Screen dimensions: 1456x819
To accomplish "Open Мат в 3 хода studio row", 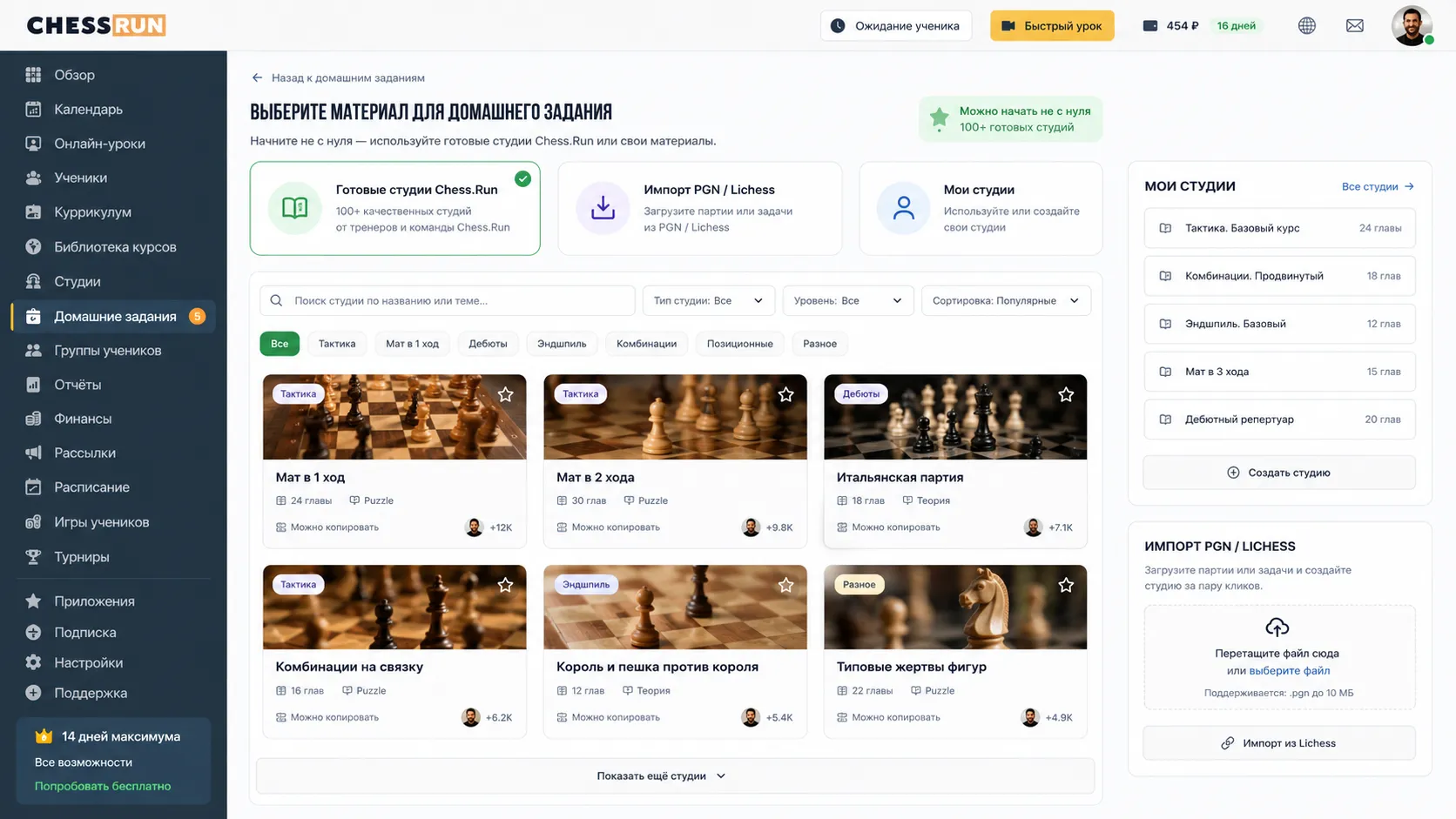I will [1279, 372].
